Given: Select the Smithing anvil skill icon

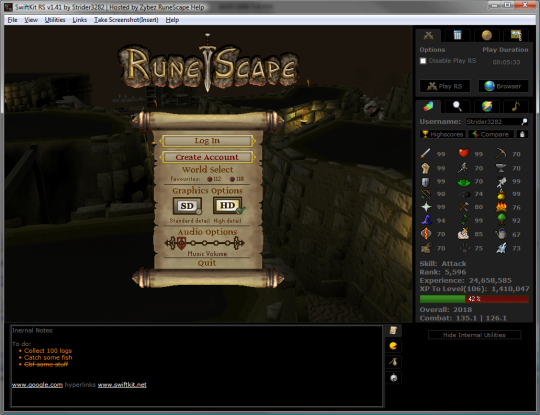Looking at the screenshot, I should [x=501, y=168].
